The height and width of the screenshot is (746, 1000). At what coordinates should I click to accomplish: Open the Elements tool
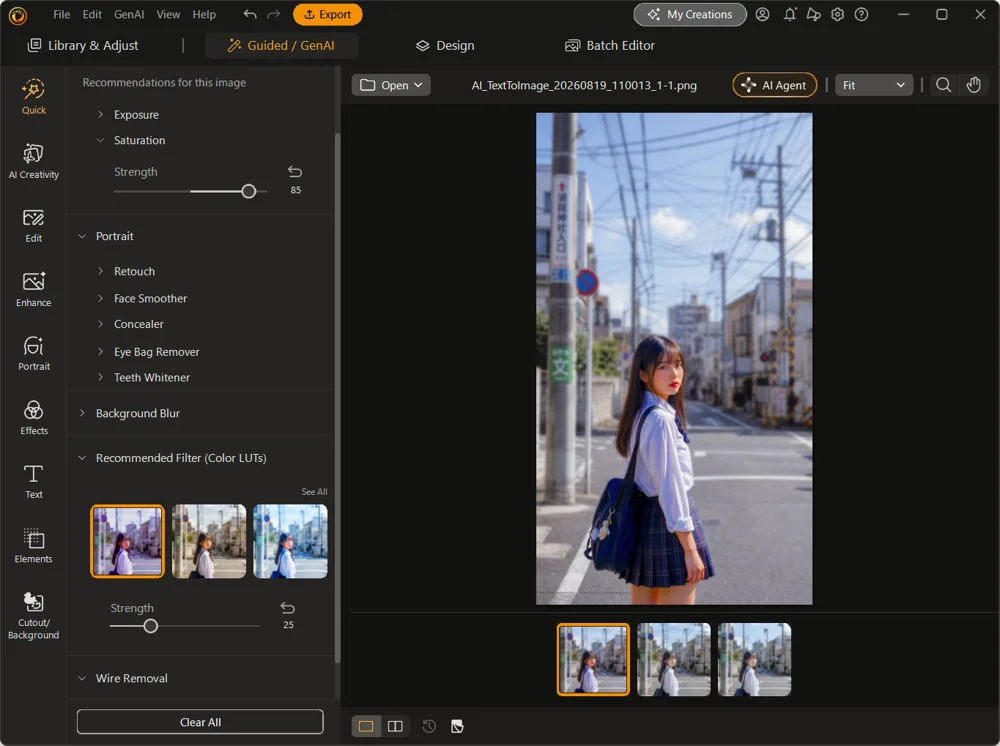(33, 546)
